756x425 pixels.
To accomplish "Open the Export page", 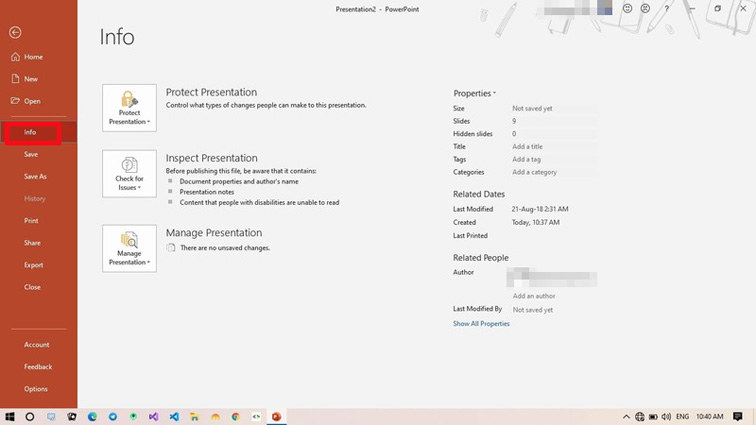I will 33,265.
